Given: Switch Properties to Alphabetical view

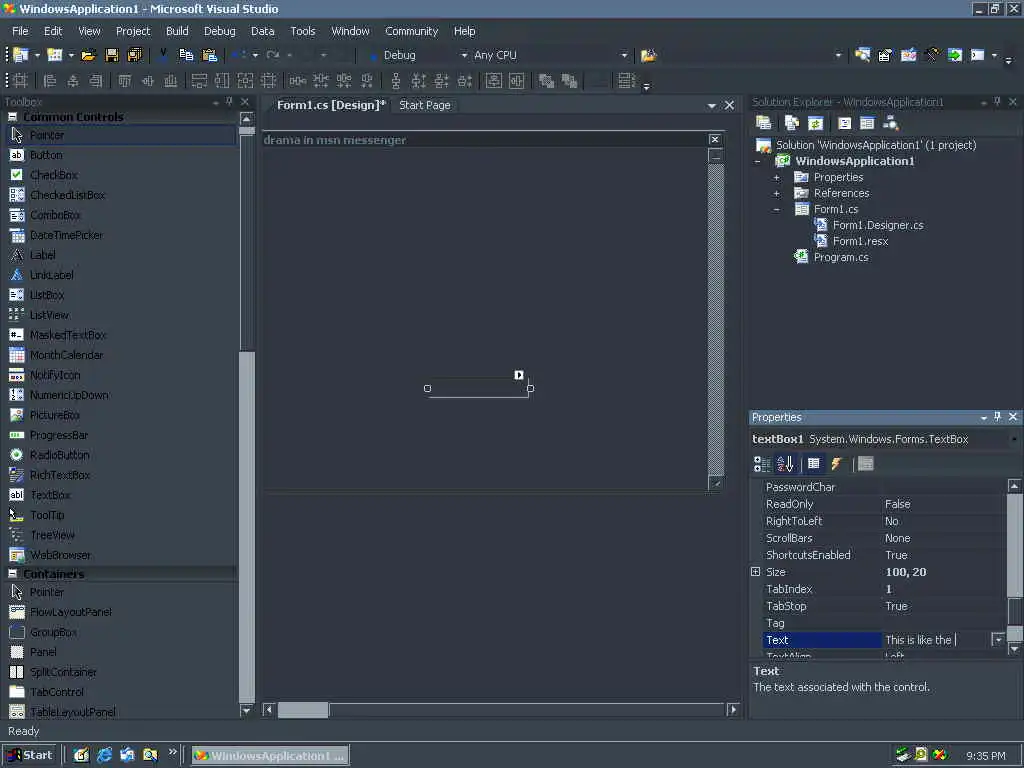Looking at the screenshot, I should (x=786, y=464).
